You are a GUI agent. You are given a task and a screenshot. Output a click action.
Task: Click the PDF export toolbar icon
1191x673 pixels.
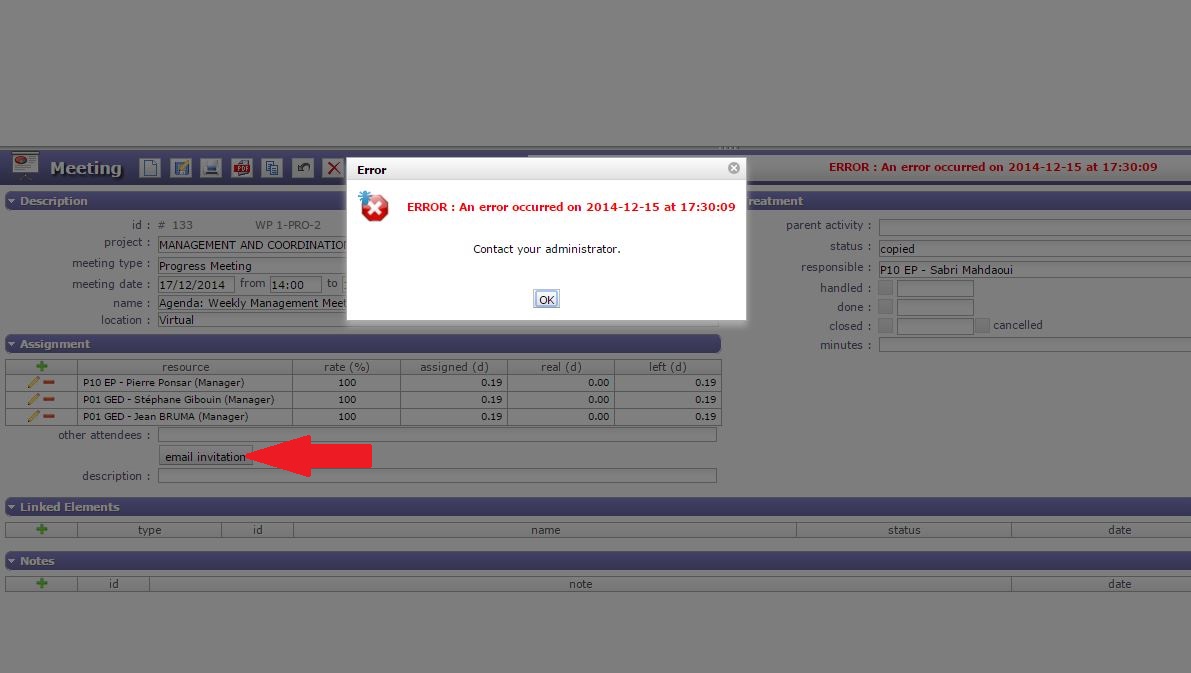(242, 168)
